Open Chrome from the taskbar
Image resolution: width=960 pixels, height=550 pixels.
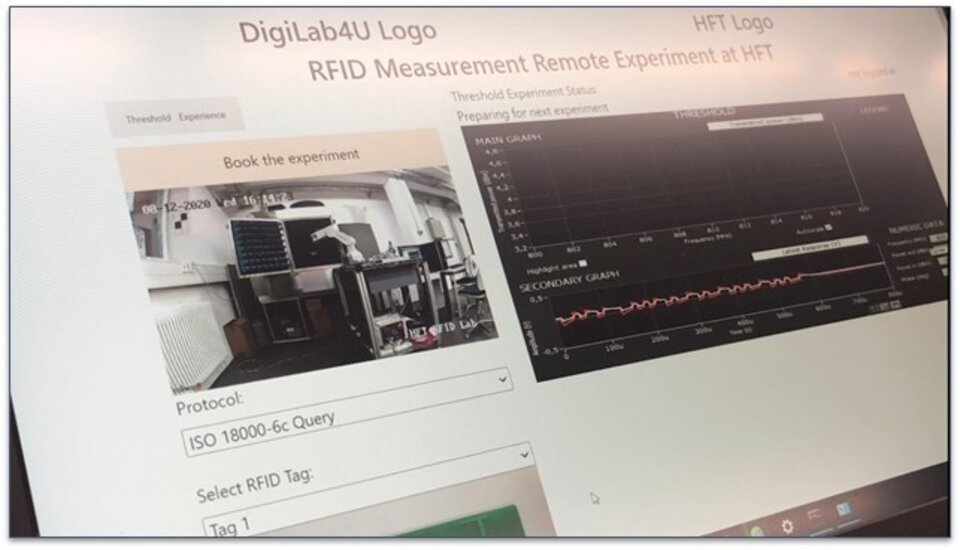(757, 533)
